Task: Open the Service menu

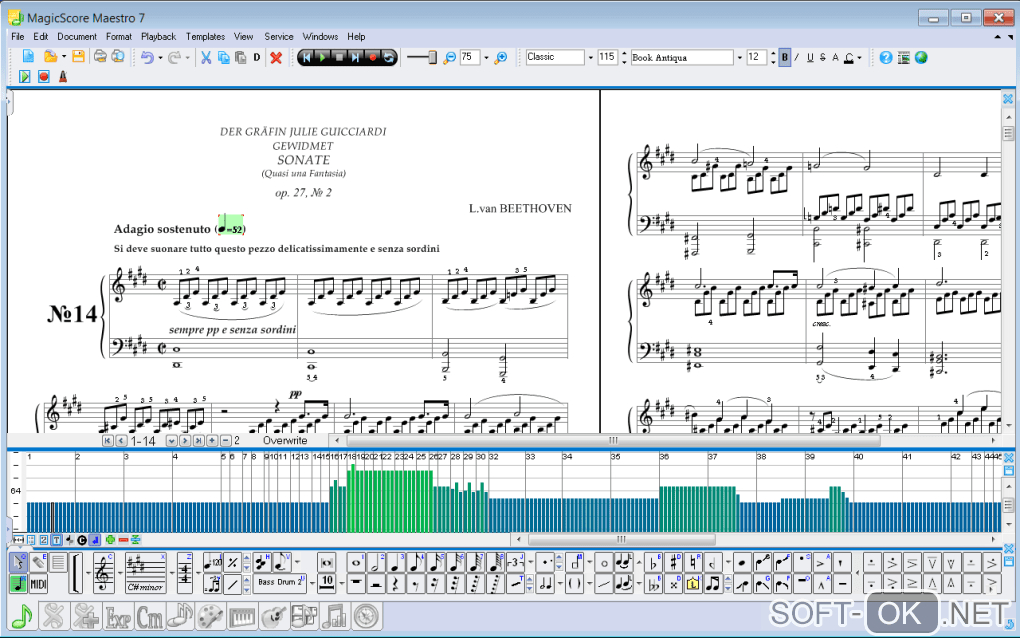Action: (278, 37)
